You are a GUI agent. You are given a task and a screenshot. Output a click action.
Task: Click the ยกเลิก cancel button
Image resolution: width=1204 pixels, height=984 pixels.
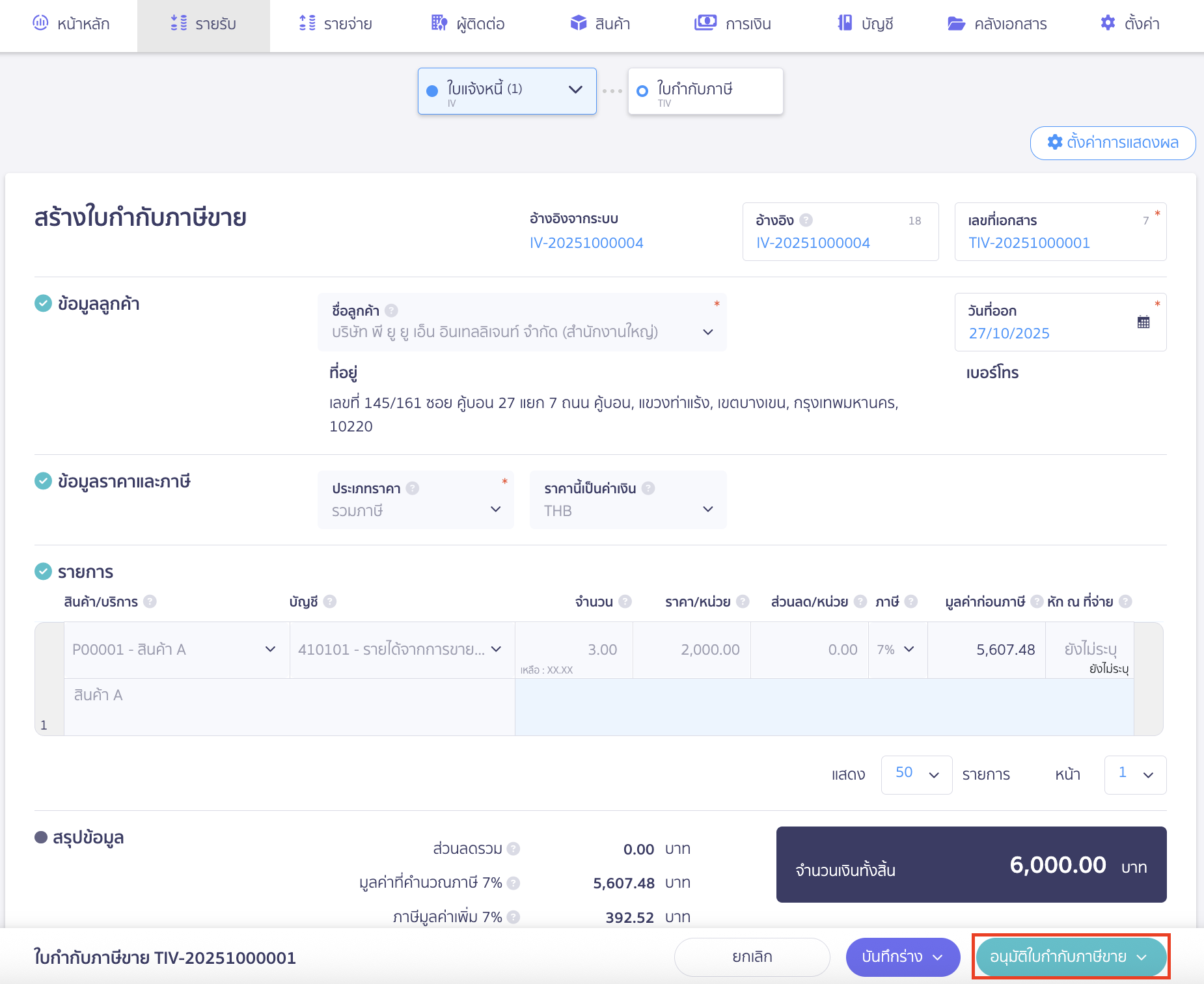[752, 957]
